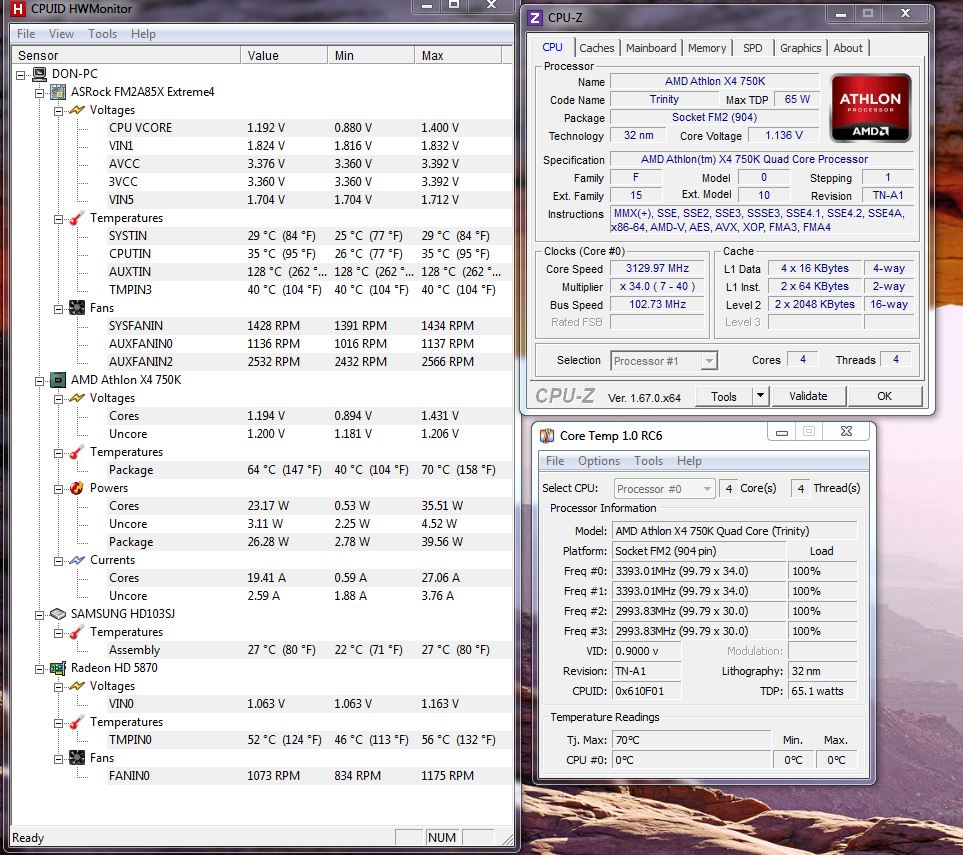Screen dimensions: 963x855
Task: Click the HWMonitor title bar app icon
Action: (18, 9)
